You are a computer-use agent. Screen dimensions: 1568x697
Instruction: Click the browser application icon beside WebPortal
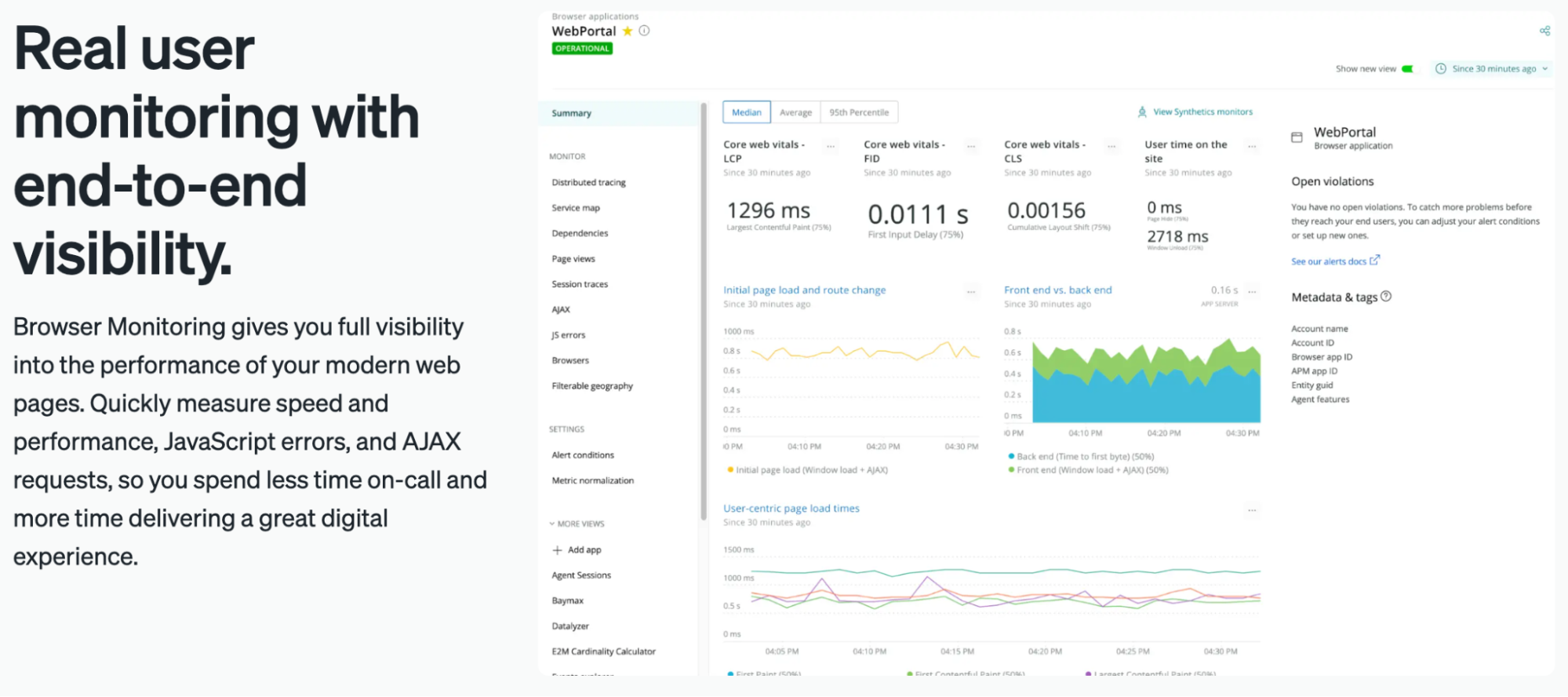point(1297,137)
